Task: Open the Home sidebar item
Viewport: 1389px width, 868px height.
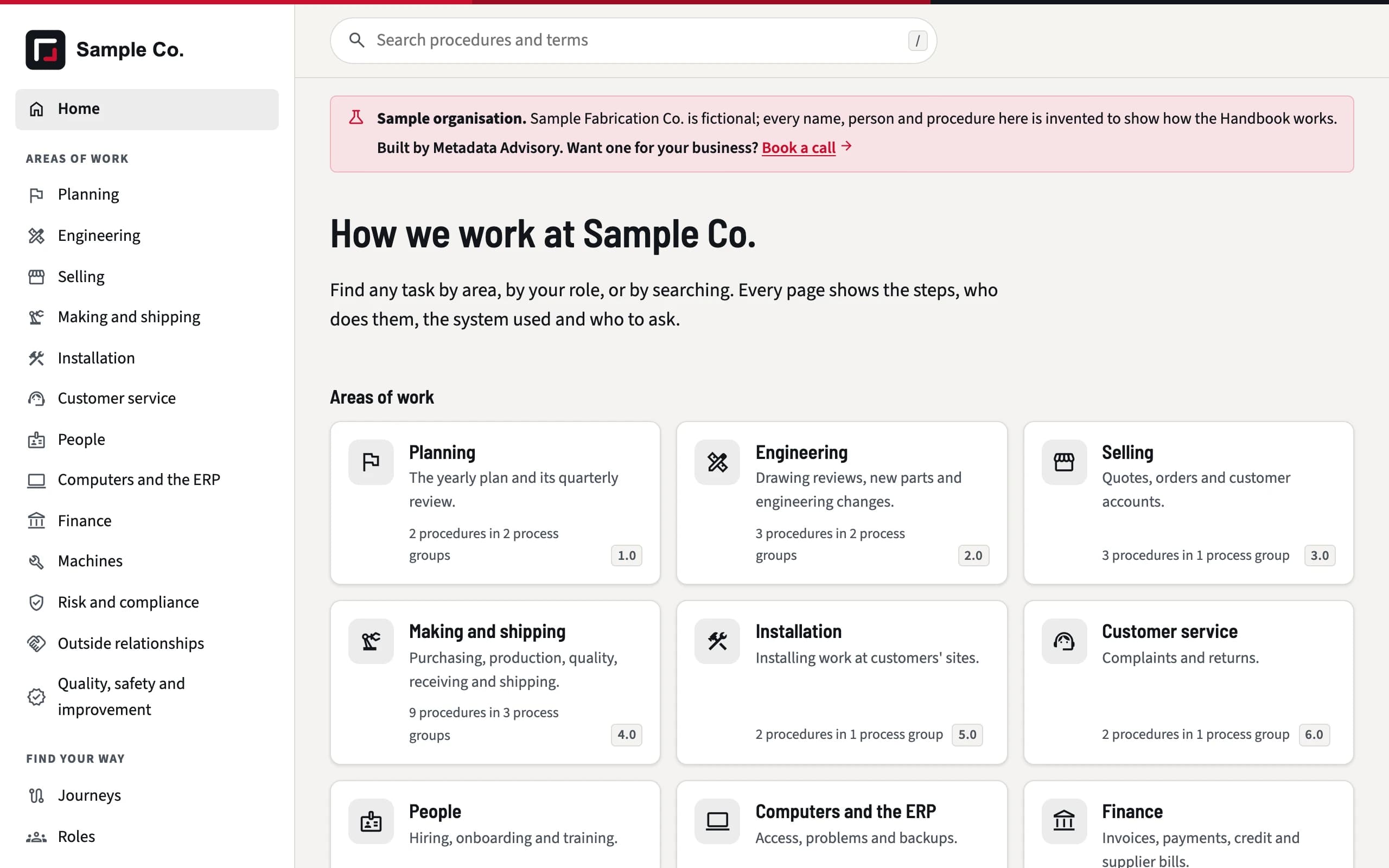Action: point(147,109)
